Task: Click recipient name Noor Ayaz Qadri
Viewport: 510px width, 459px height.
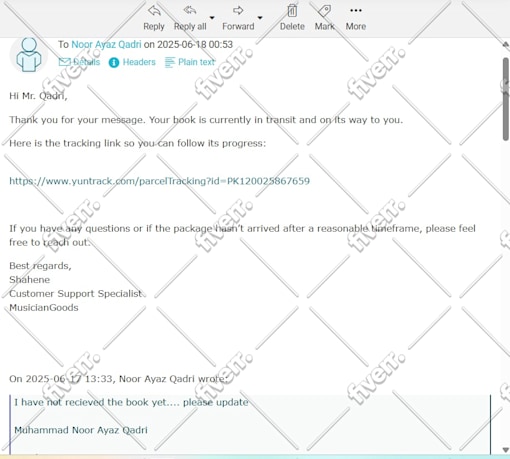Action: point(106,44)
